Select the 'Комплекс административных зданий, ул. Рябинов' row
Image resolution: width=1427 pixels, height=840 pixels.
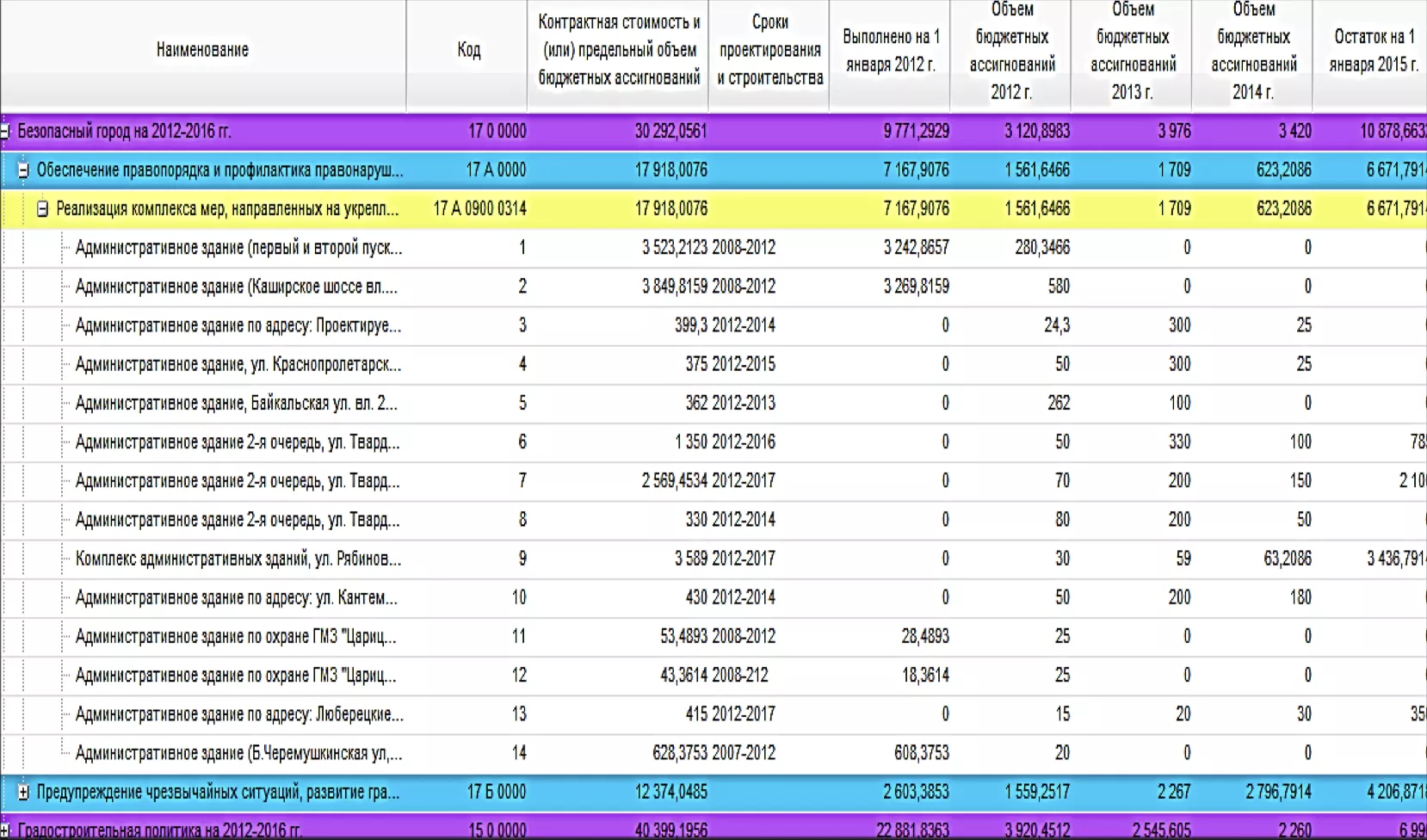238,559
